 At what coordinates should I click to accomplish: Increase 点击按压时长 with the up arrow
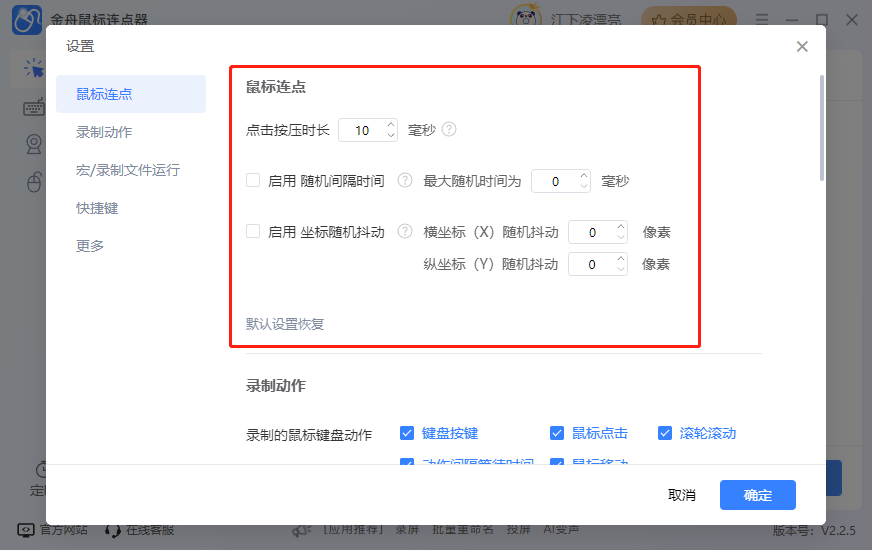[390, 125]
